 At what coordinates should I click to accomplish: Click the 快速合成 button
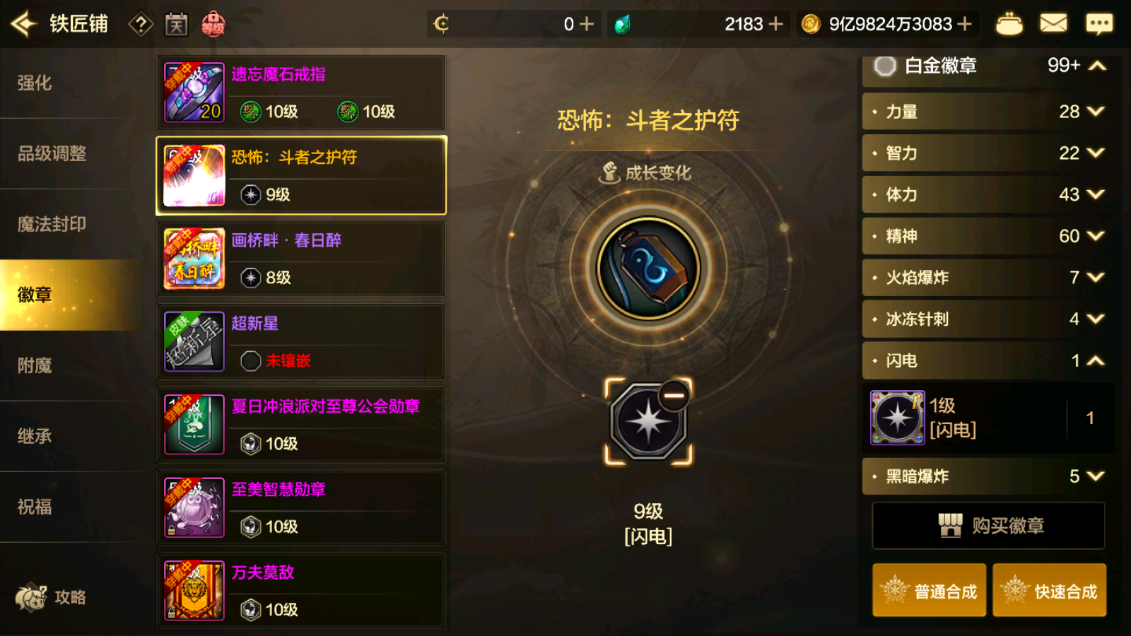[x=1049, y=591]
